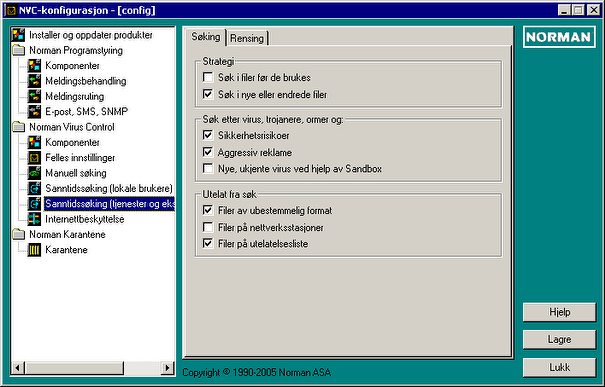Click the icon beside Installer og oppdater produkter
The width and height of the screenshot is (605, 387).
(x=18, y=35)
